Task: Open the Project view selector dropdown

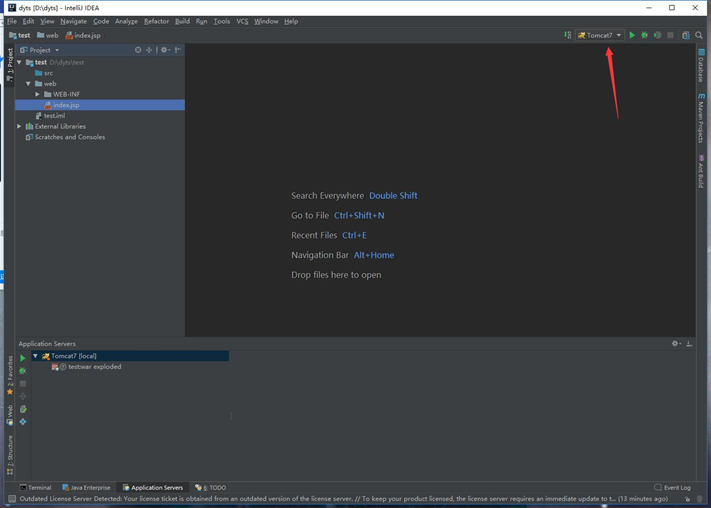Action: click(x=40, y=50)
